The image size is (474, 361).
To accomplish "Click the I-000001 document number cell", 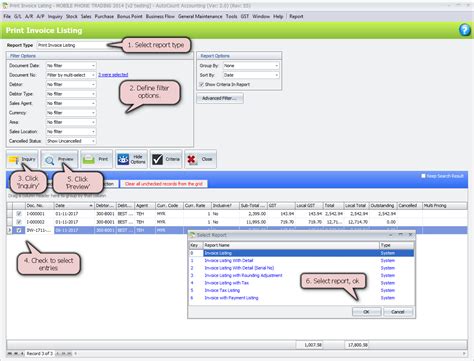I will 39,214.
